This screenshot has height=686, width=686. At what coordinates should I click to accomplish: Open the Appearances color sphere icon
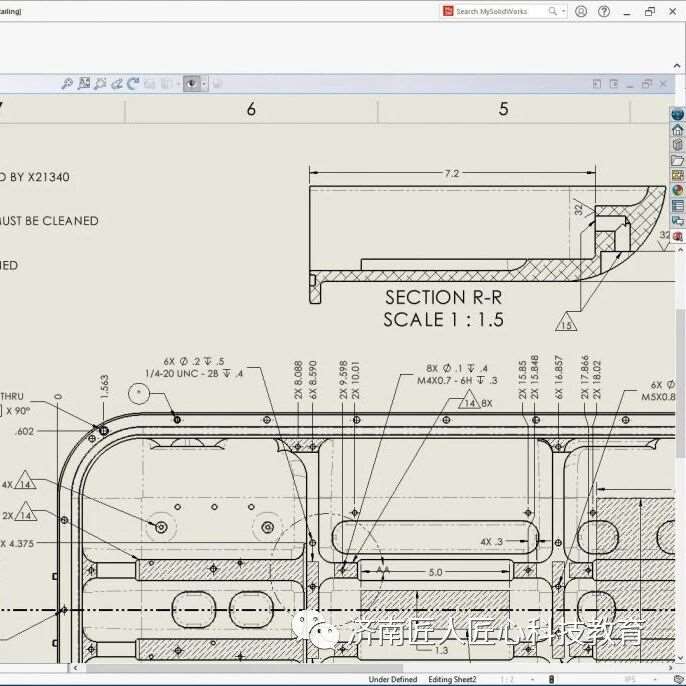click(677, 190)
